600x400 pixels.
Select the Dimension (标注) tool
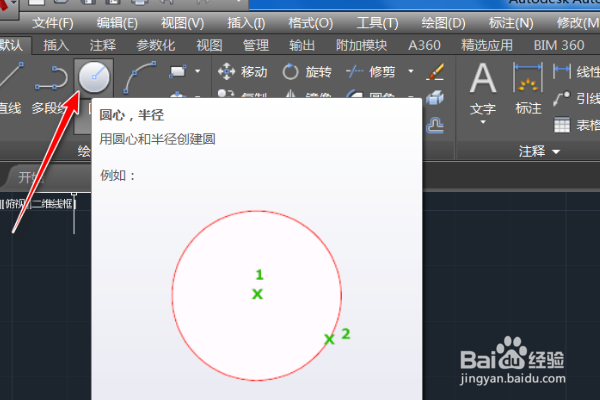click(x=528, y=89)
